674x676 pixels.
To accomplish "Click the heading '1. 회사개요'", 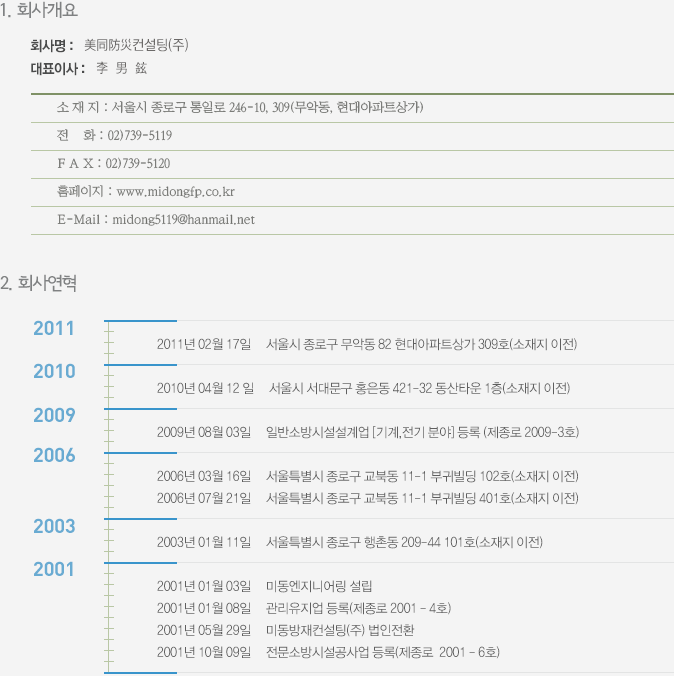I will 39,10.
